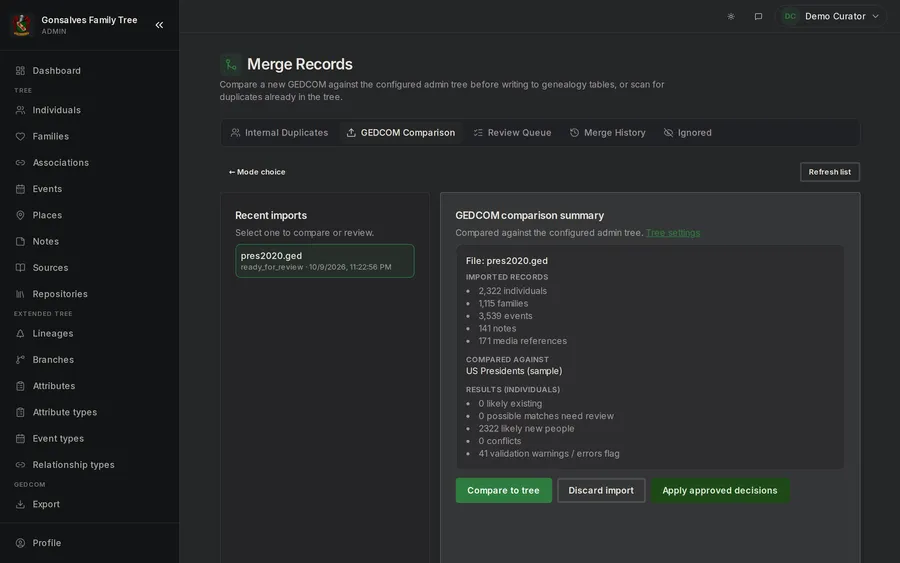Click the Associations link icon
The image size is (900, 563).
click(x=20, y=162)
